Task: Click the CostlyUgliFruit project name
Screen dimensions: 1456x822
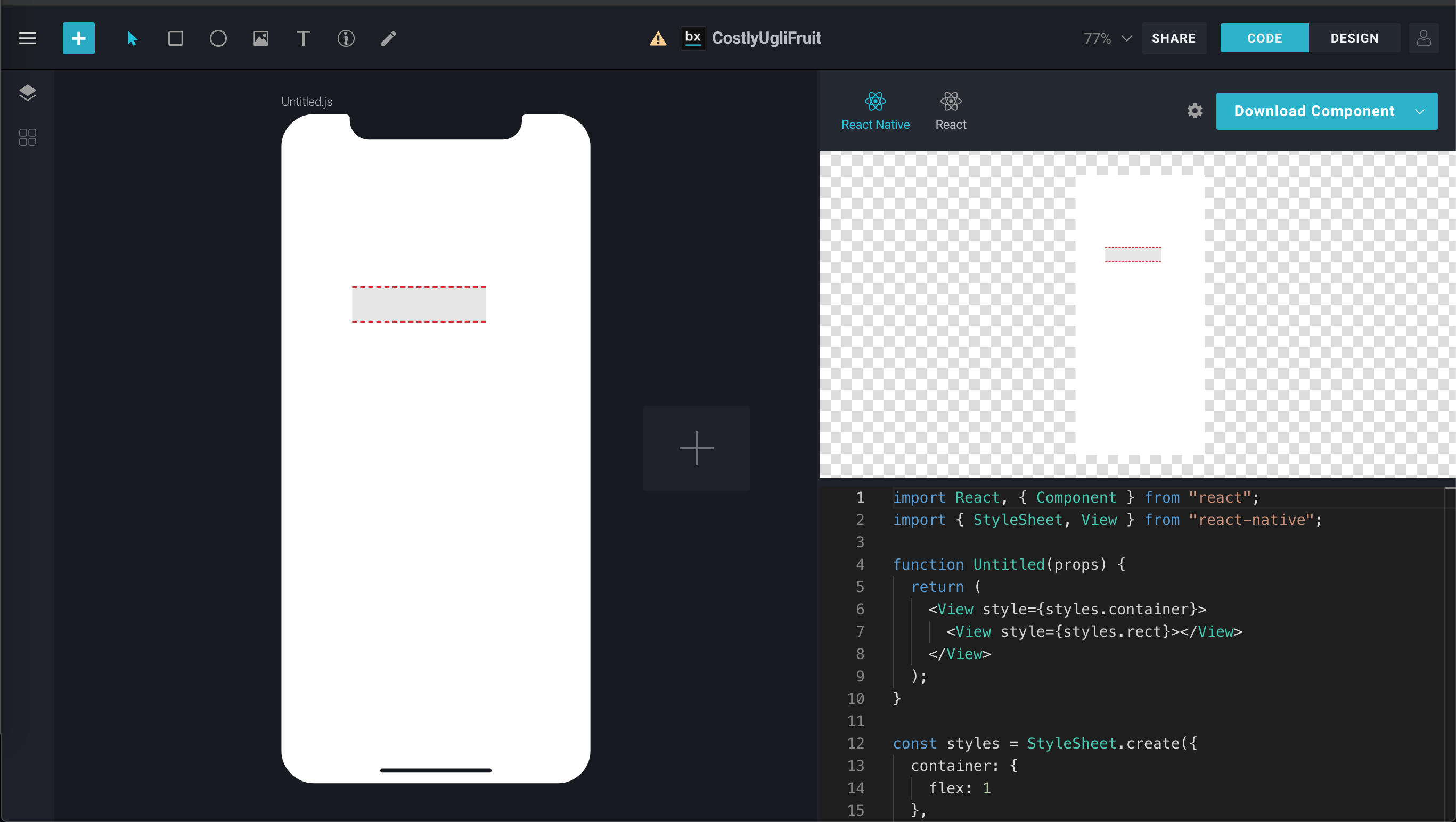Action: pyautogui.click(x=766, y=38)
